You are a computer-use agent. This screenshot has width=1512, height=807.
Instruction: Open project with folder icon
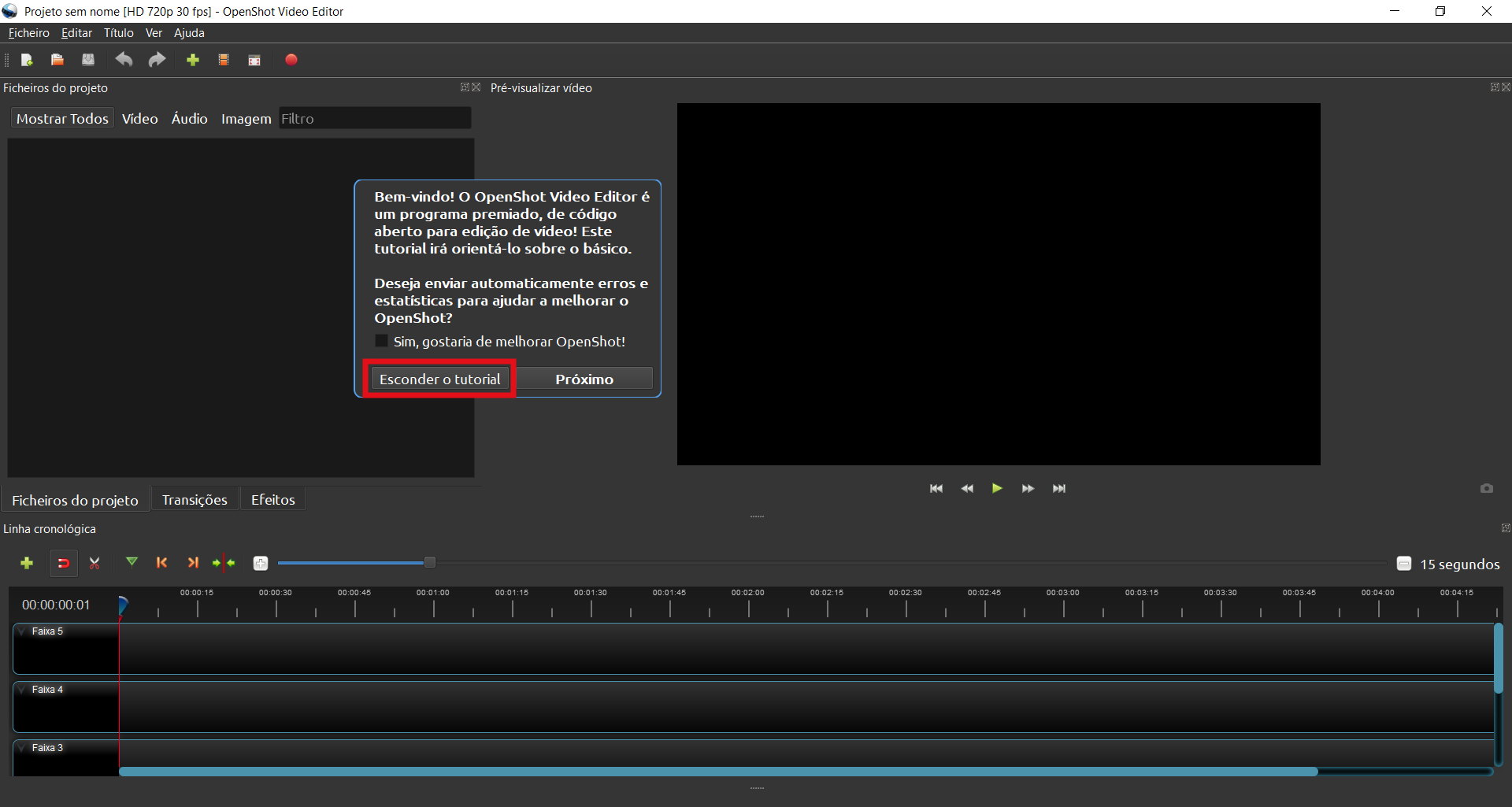coord(57,60)
